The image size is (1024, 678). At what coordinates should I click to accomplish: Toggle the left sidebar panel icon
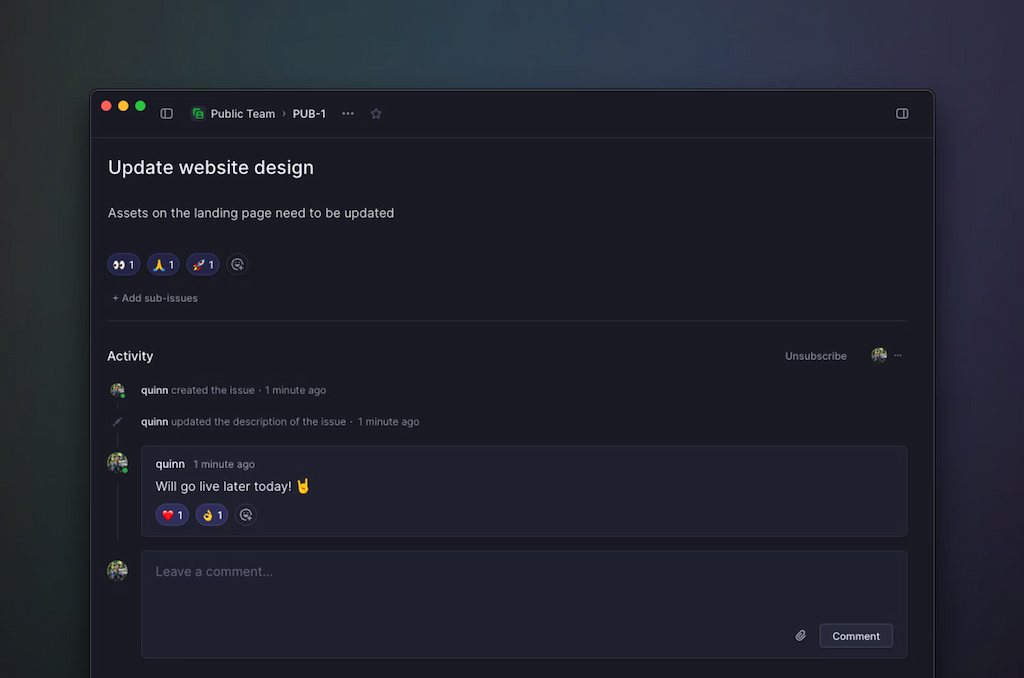167,114
